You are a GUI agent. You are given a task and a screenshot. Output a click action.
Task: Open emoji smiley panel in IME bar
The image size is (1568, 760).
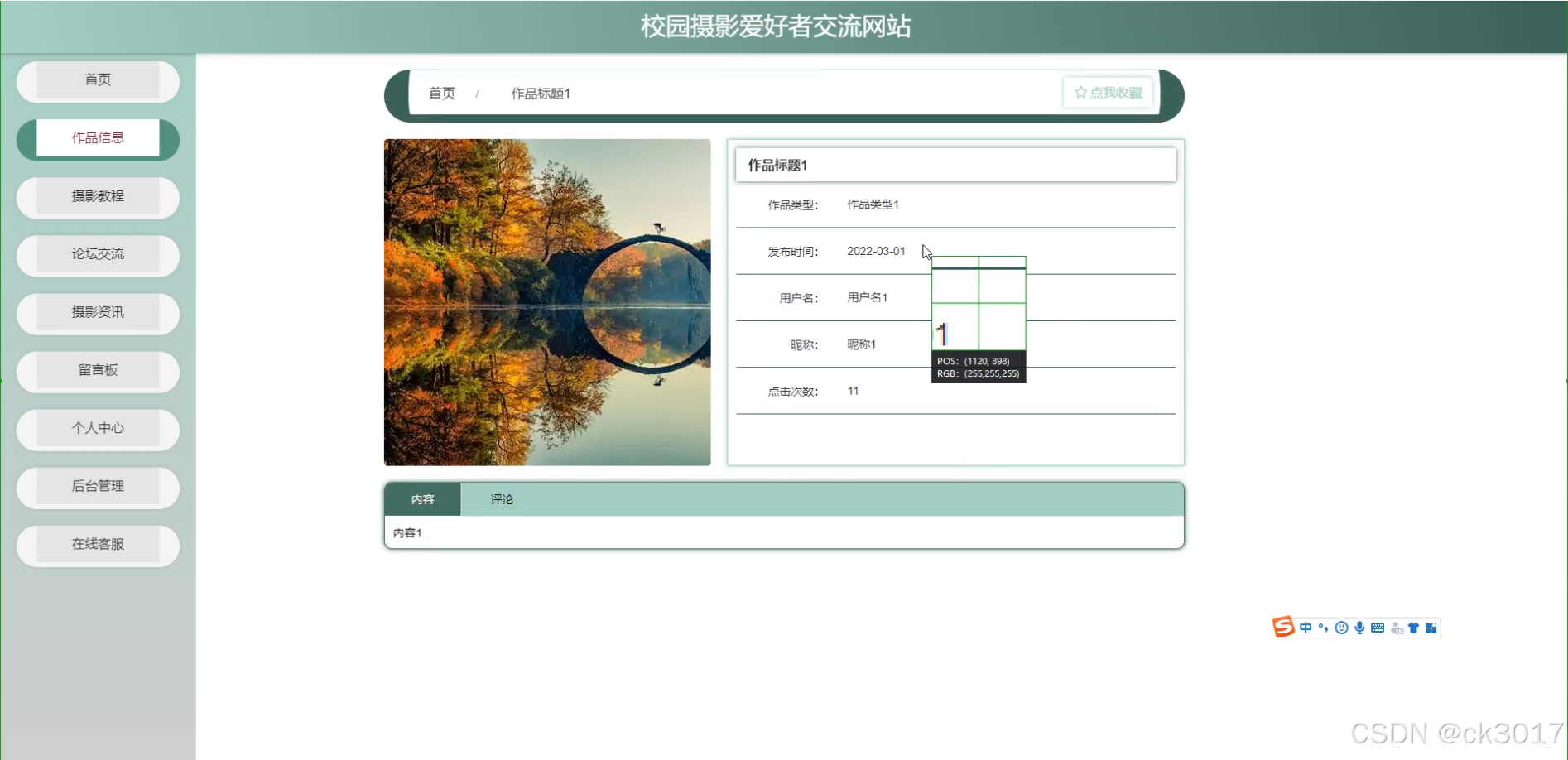(1341, 628)
